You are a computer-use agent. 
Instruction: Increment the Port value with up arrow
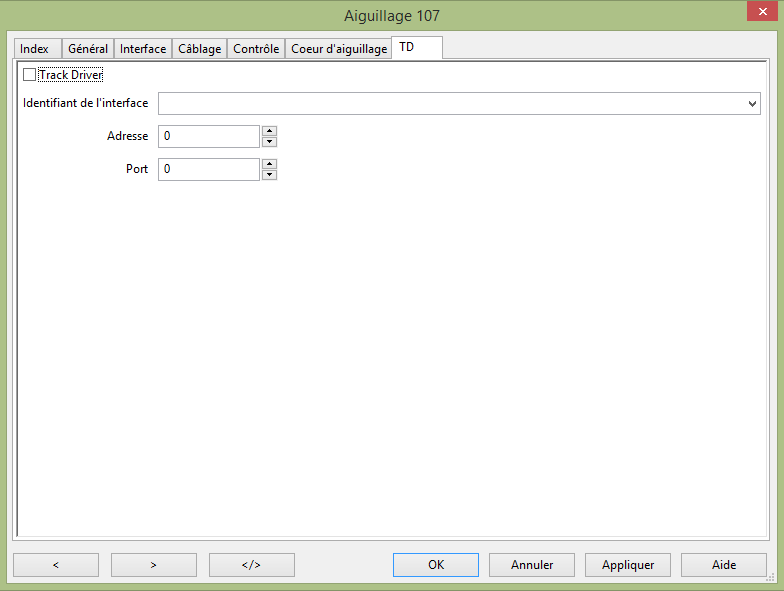point(269,164)
